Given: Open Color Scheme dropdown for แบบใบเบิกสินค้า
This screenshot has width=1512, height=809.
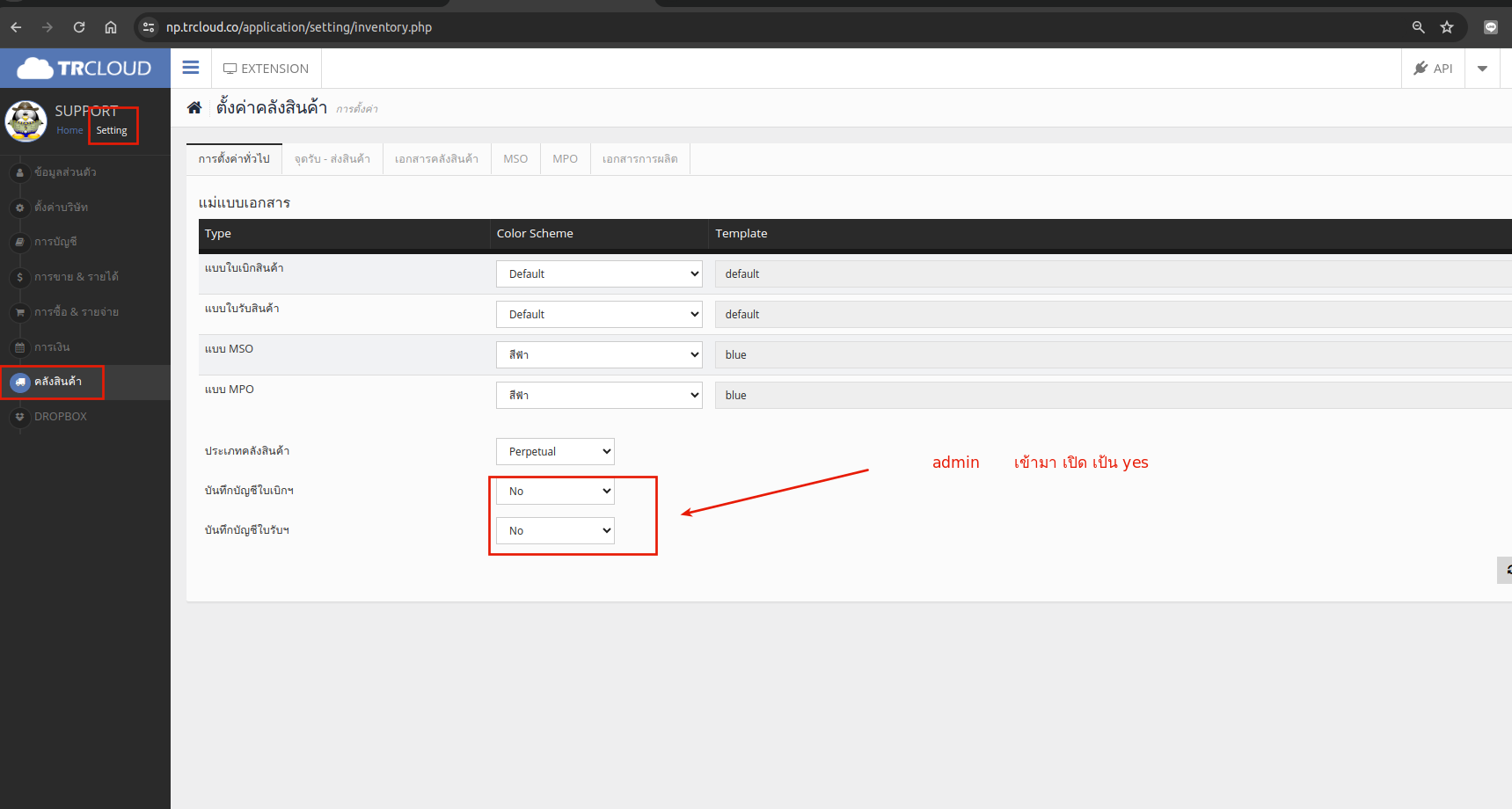Looking at the screenshot, I should pyautogui.click(x=599, y=273).
